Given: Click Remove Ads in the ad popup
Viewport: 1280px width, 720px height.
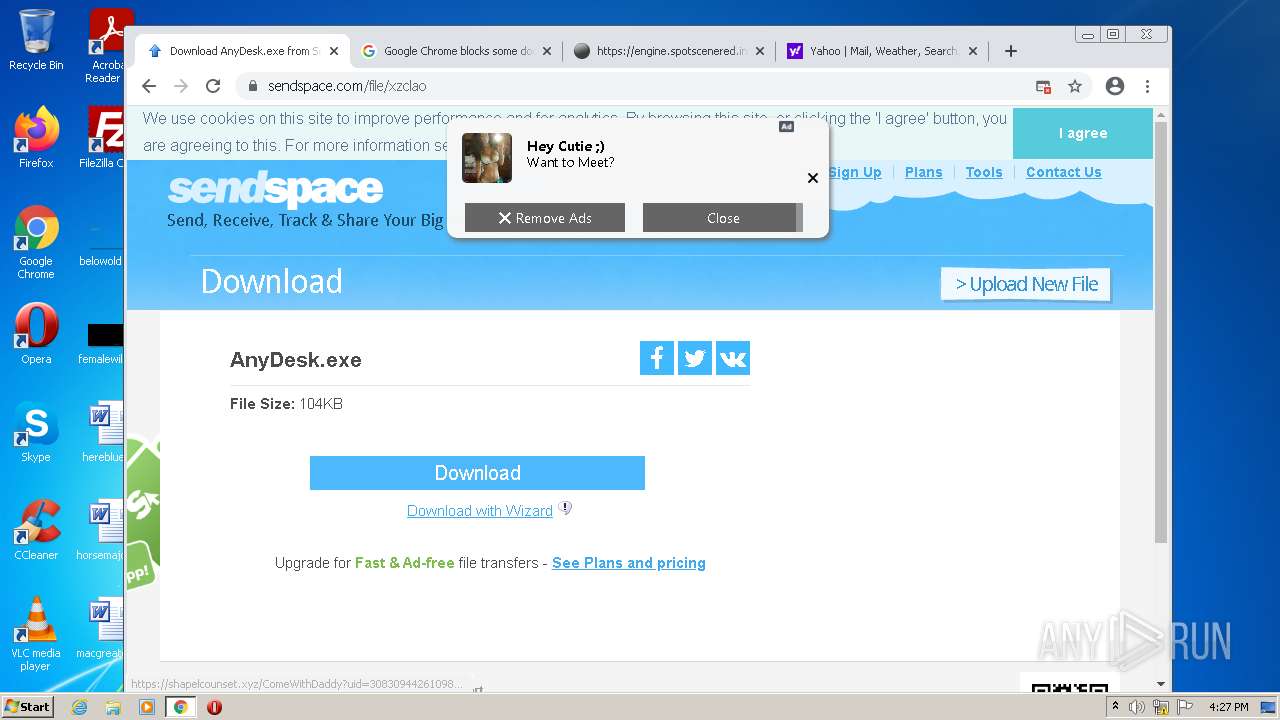Looking at the screenshot, I should point(545,218).
